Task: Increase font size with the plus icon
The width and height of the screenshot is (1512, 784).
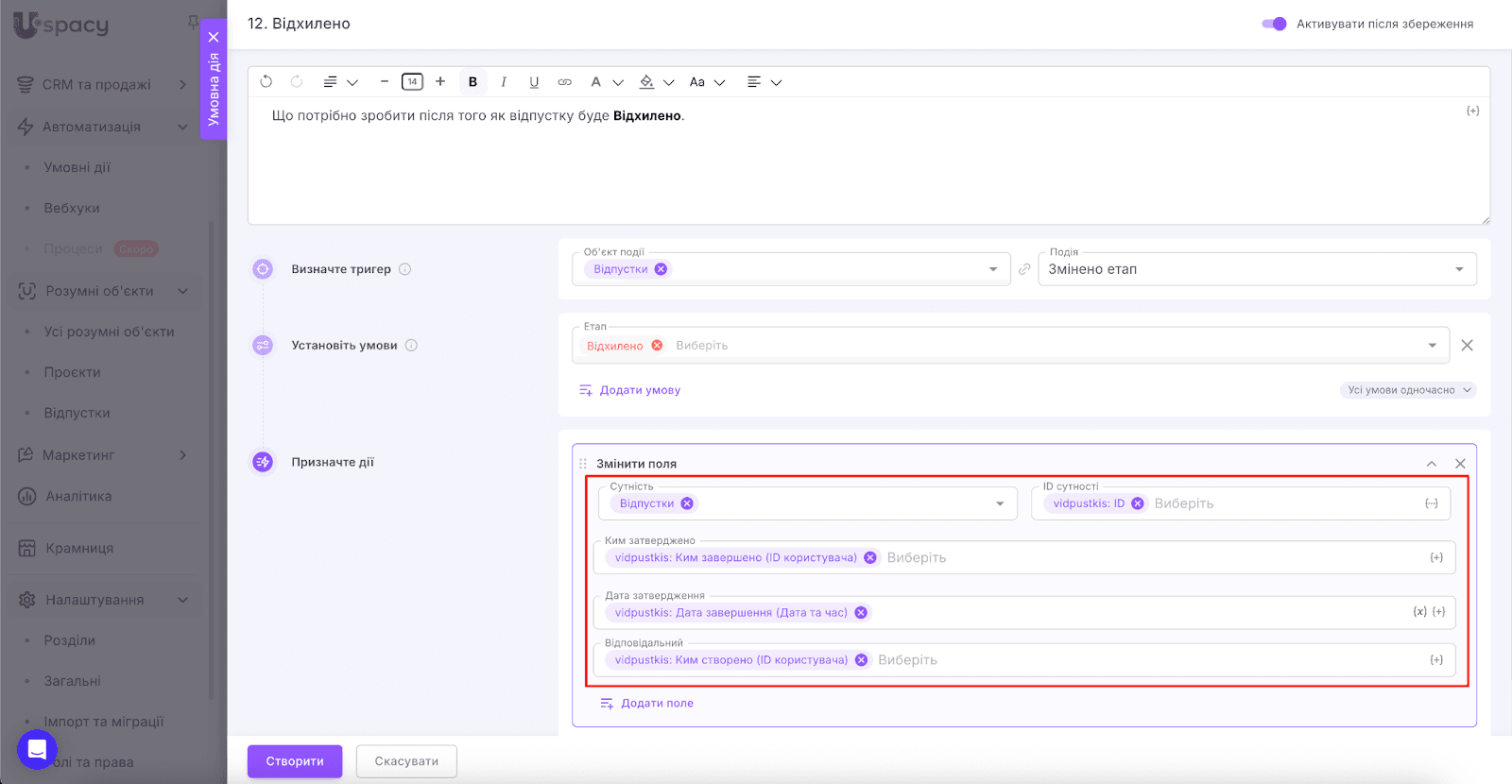Action: tap(440, 82)
